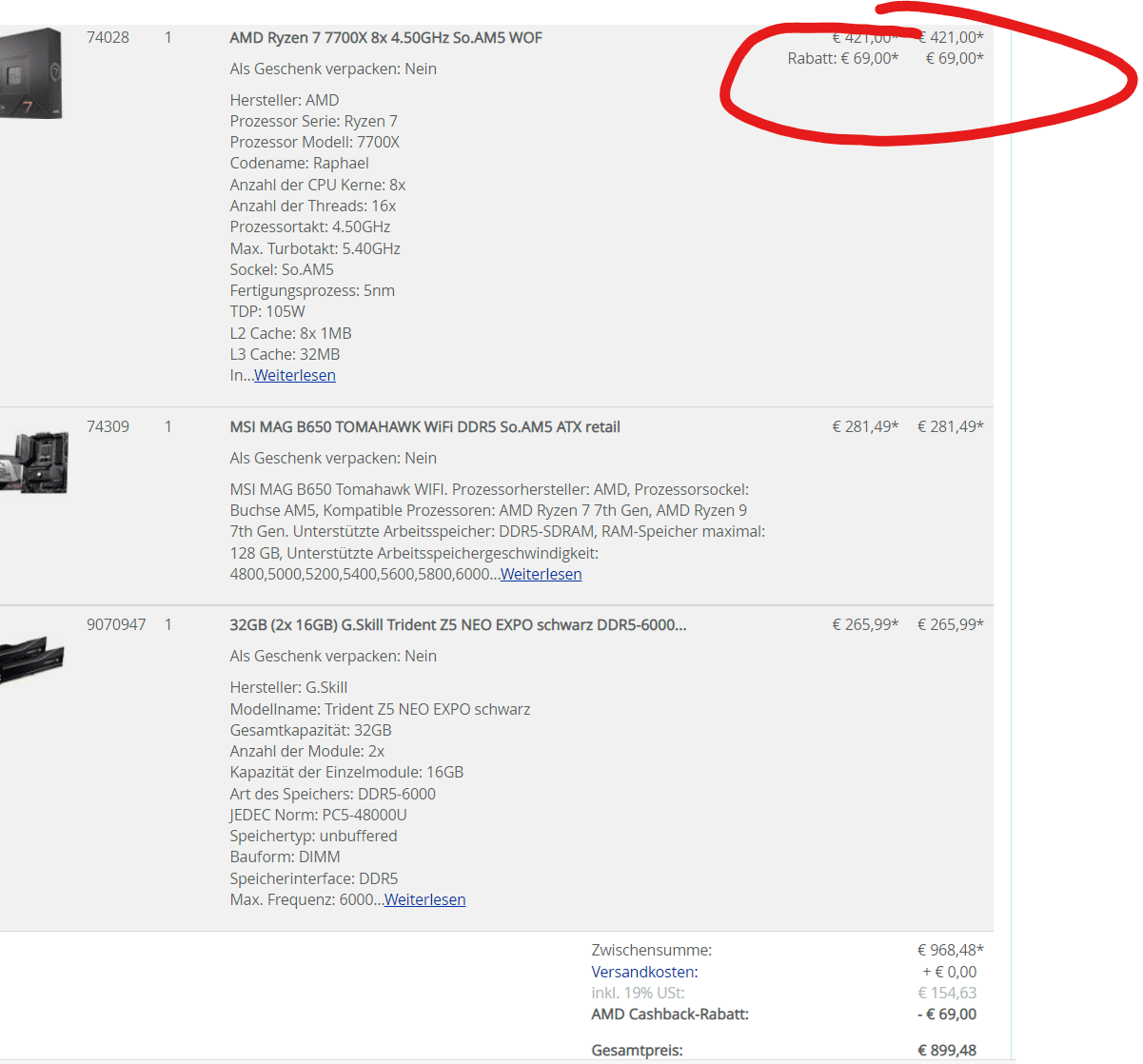Viewport: 1143px width, 1064px height.
Task: Select the MSI MAG B650 TOMAHAWK WiFi product title
Action: click(x=425, y=426)
